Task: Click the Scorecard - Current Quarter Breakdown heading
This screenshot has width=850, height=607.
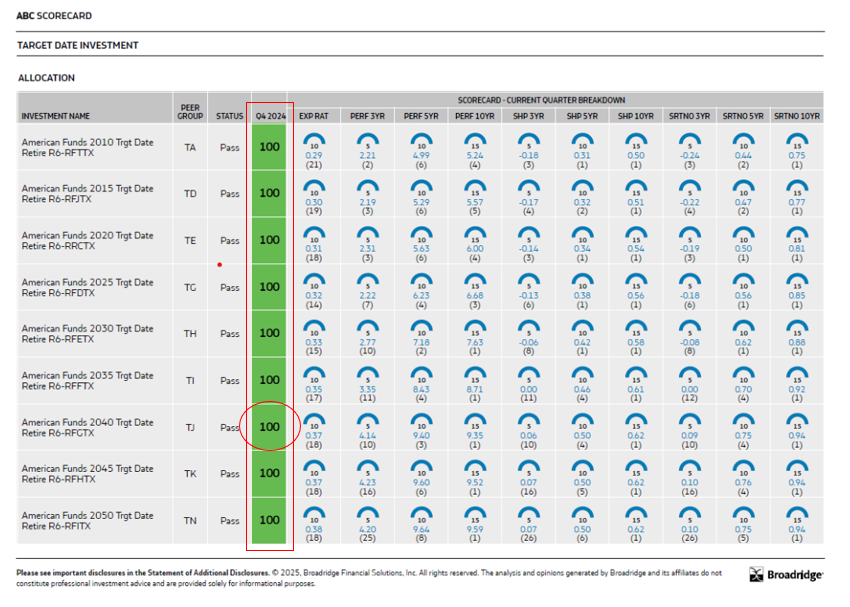Action: point(541,100)
